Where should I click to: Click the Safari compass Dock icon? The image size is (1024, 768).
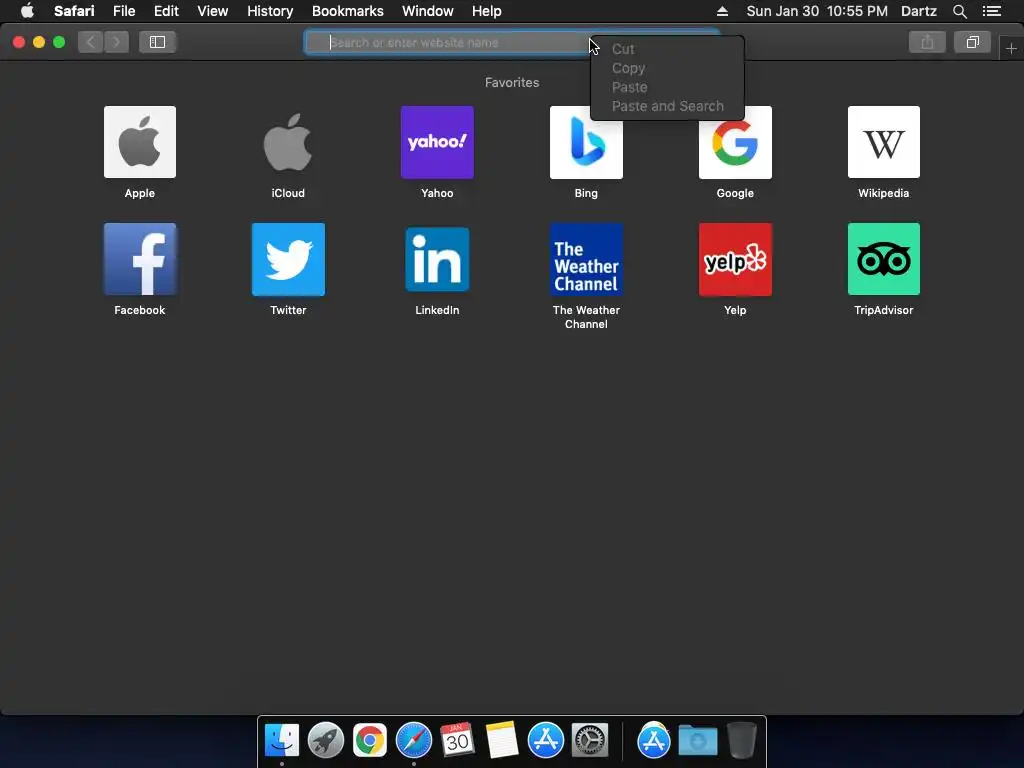pos(413,741)
